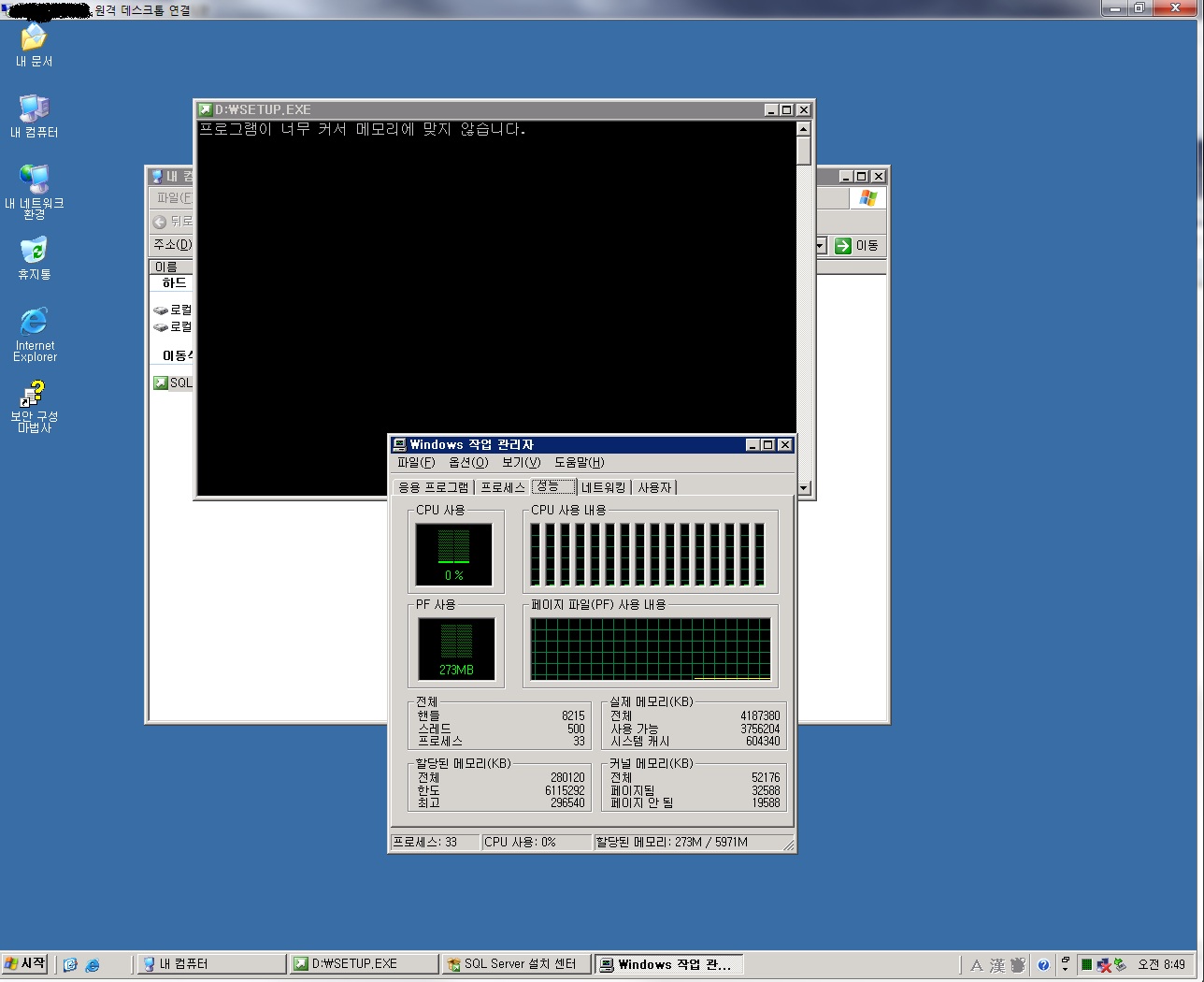Click the CPU 사용 gauge showing 0 %

point(453,555)
